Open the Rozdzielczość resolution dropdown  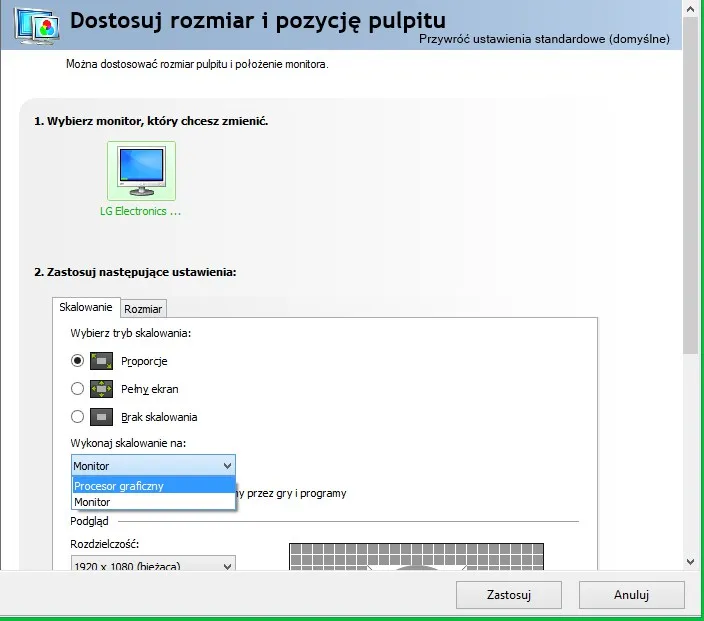153,564
